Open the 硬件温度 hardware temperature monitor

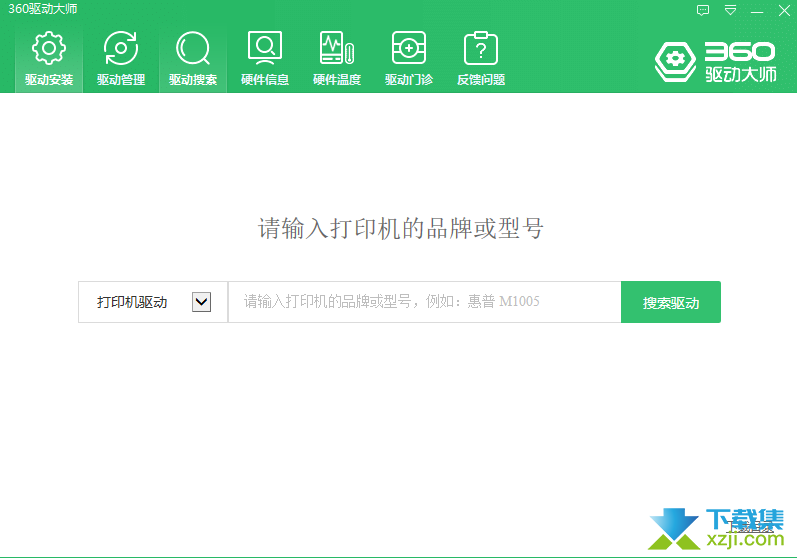click(337, 58)
